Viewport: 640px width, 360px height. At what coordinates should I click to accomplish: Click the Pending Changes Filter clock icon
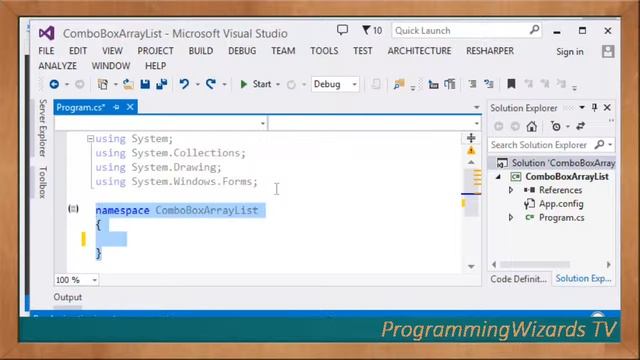[556, 127]
